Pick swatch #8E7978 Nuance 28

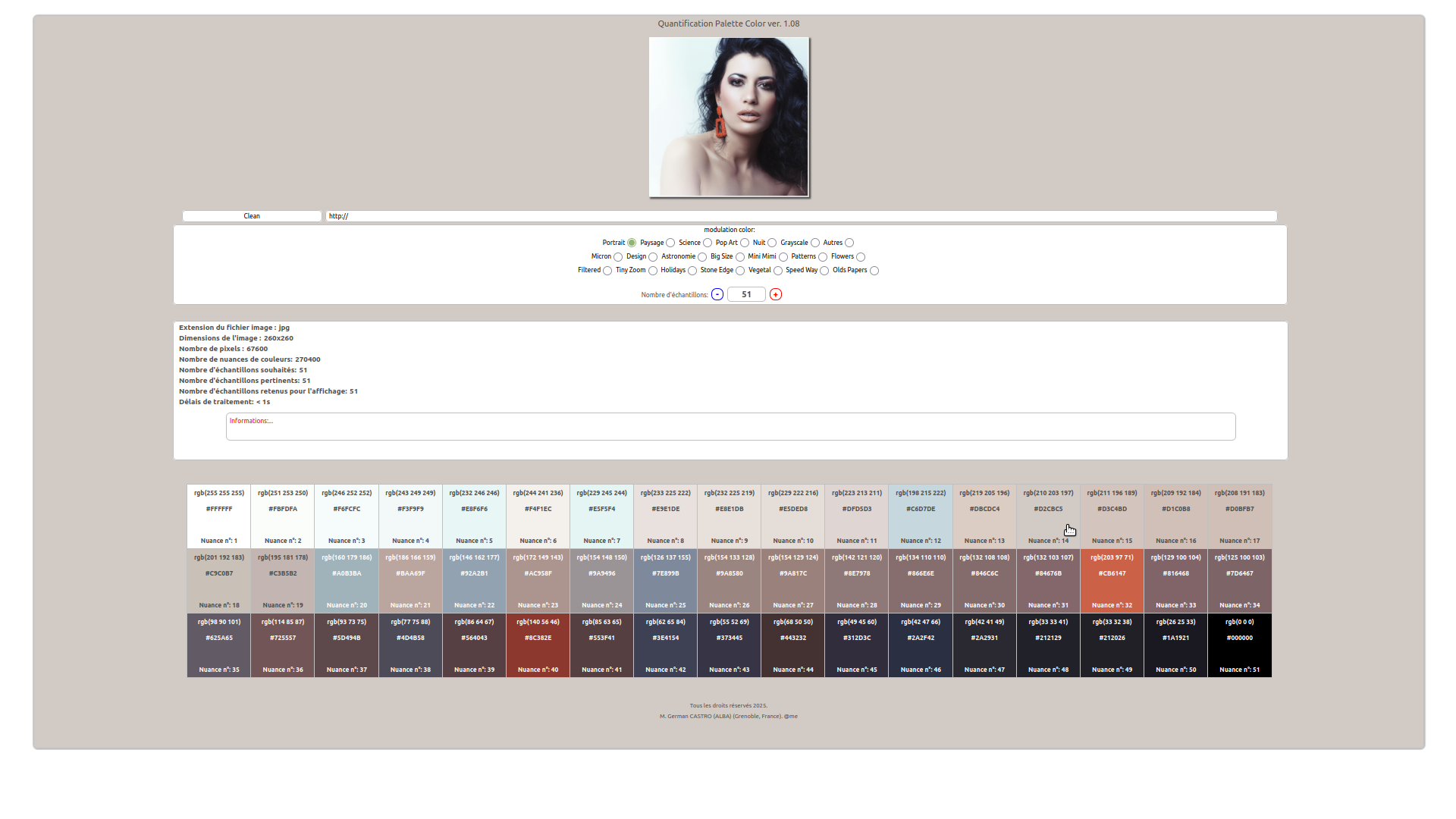tap(857, 581)
